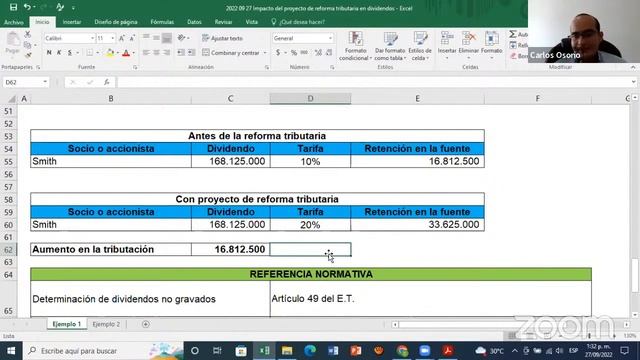
Task: Click decrease decimals icon
Action: pos(329,53)
